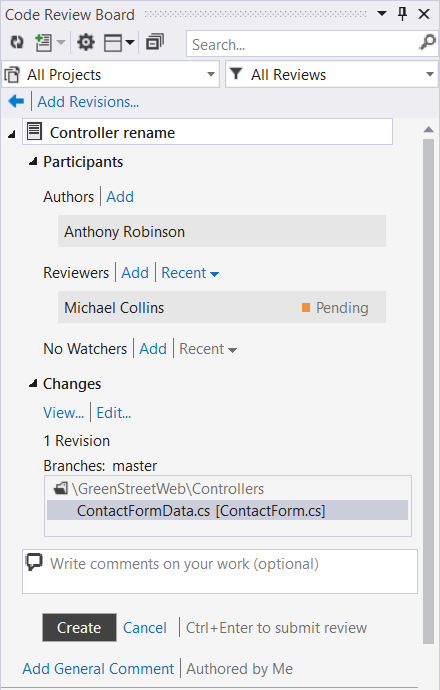Image resolution: width=440 pixels, height=690 pixels.
Task: Open Recent reviewers dropdown
Action: pos(190,273)
